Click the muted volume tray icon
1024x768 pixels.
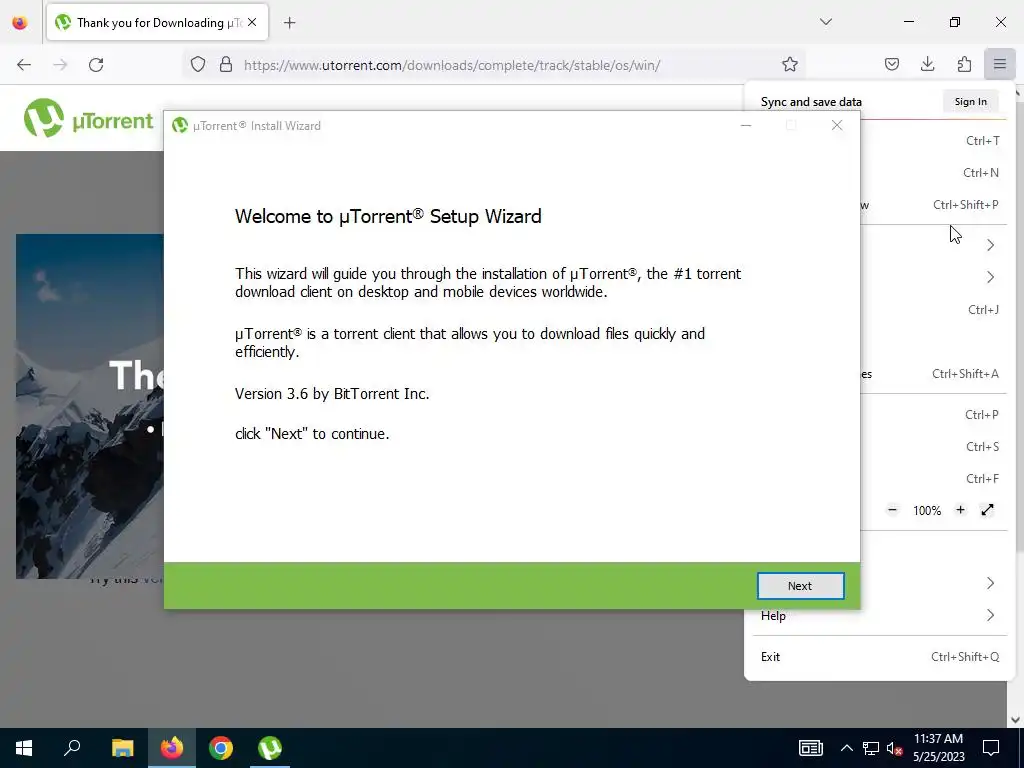(x=894, y=748)
